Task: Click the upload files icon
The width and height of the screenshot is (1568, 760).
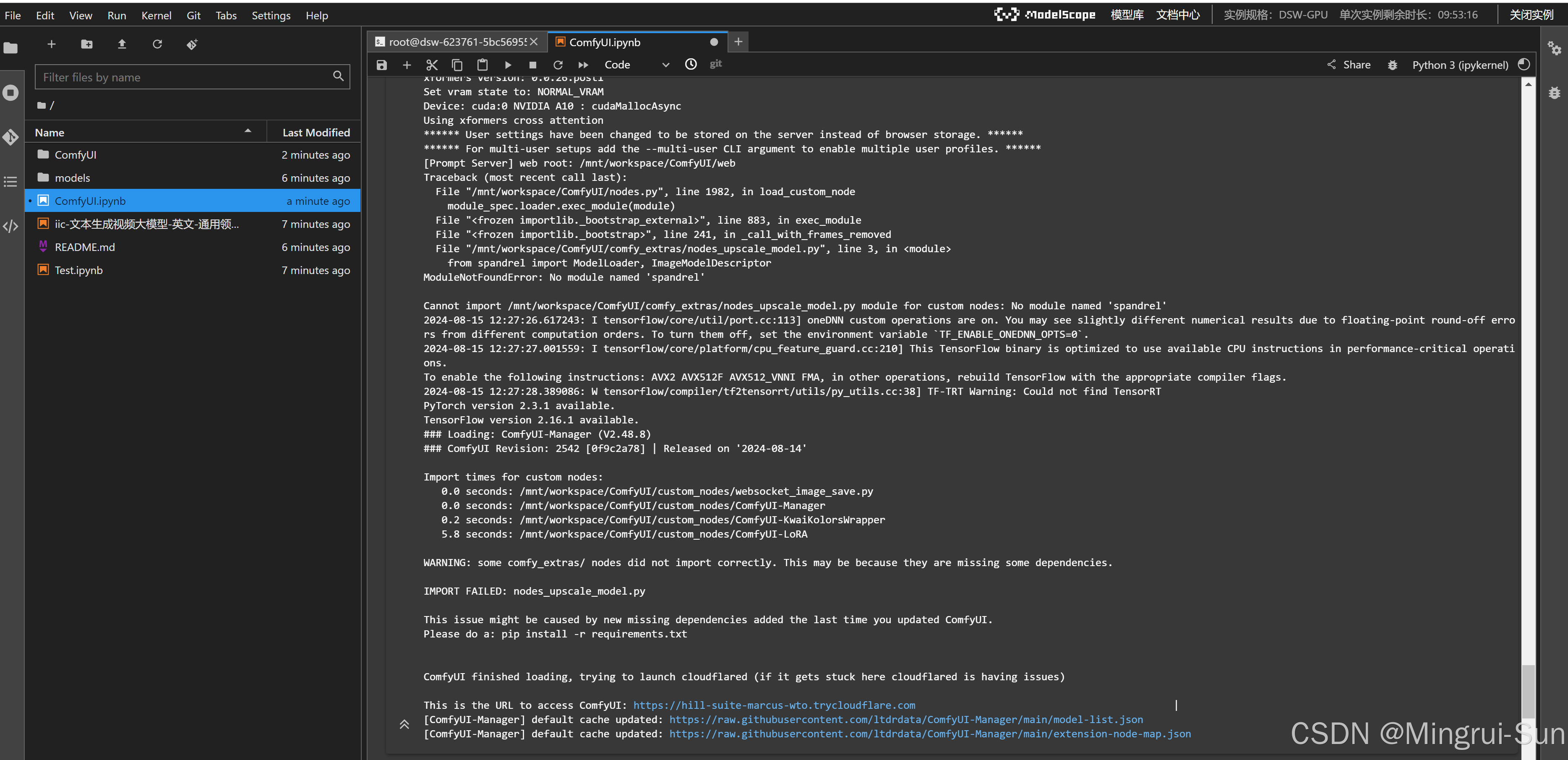Action: 122,44
